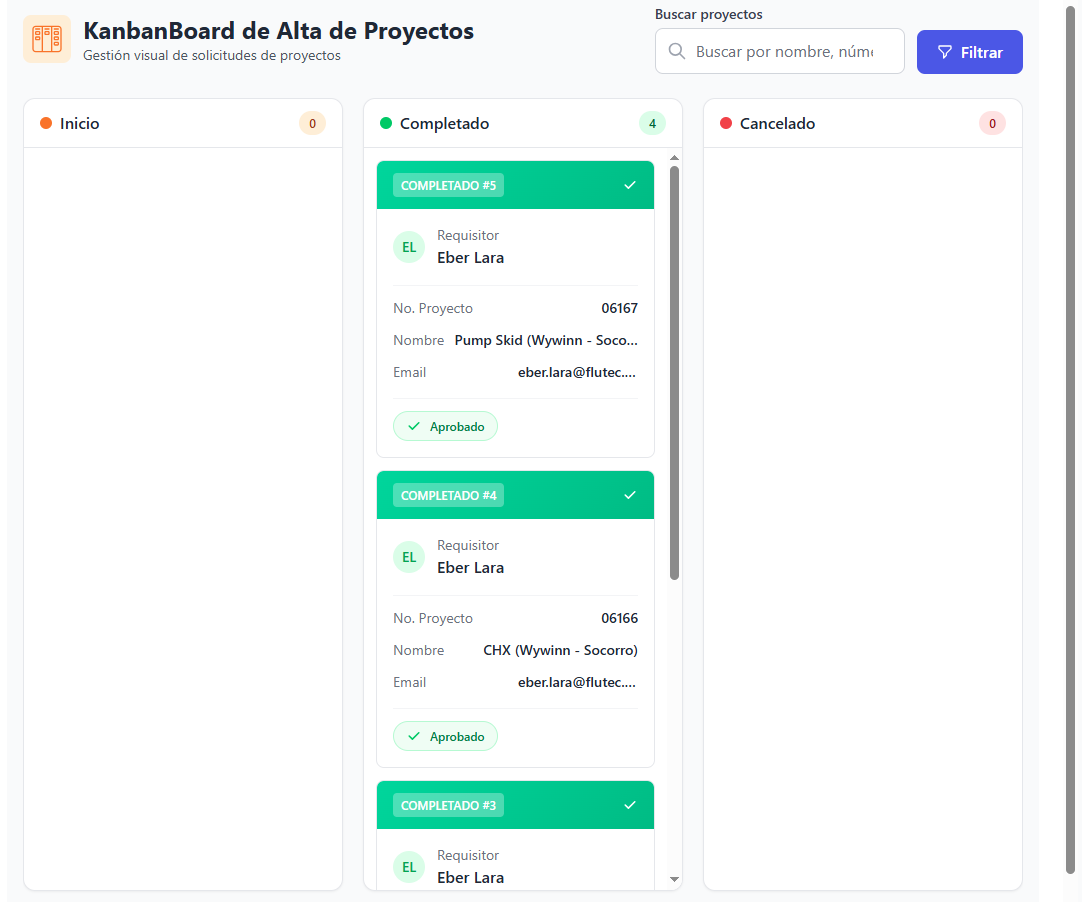Viewport: 1082px width, 902px height.
Task: Select the Inicio column header
Action: point(80,124)
